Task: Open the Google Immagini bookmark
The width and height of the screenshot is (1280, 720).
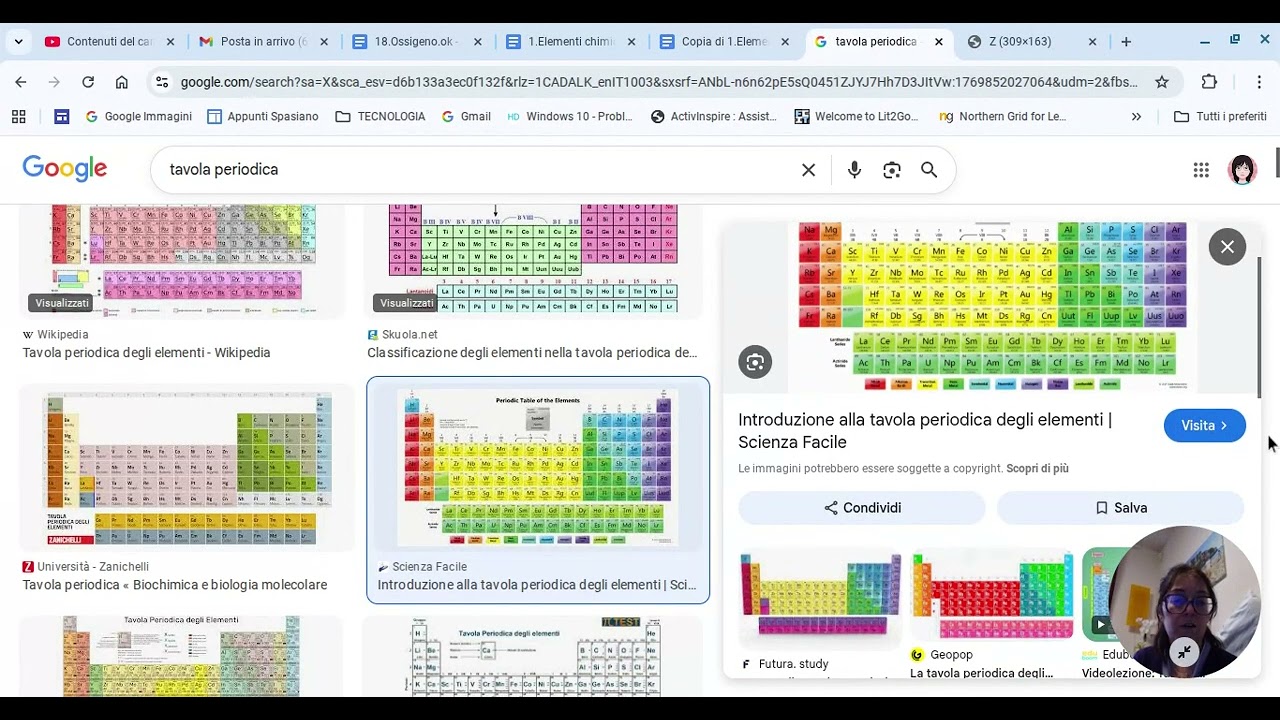Action: 138,117
